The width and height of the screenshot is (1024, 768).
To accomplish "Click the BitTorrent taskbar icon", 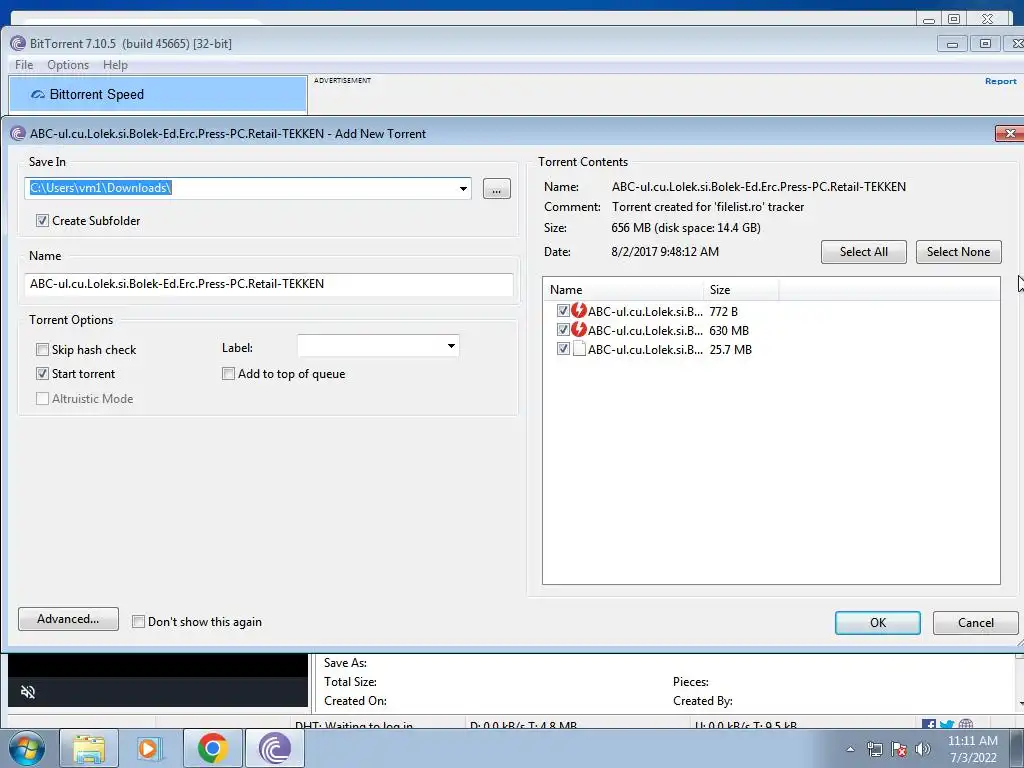I will 274,748.
